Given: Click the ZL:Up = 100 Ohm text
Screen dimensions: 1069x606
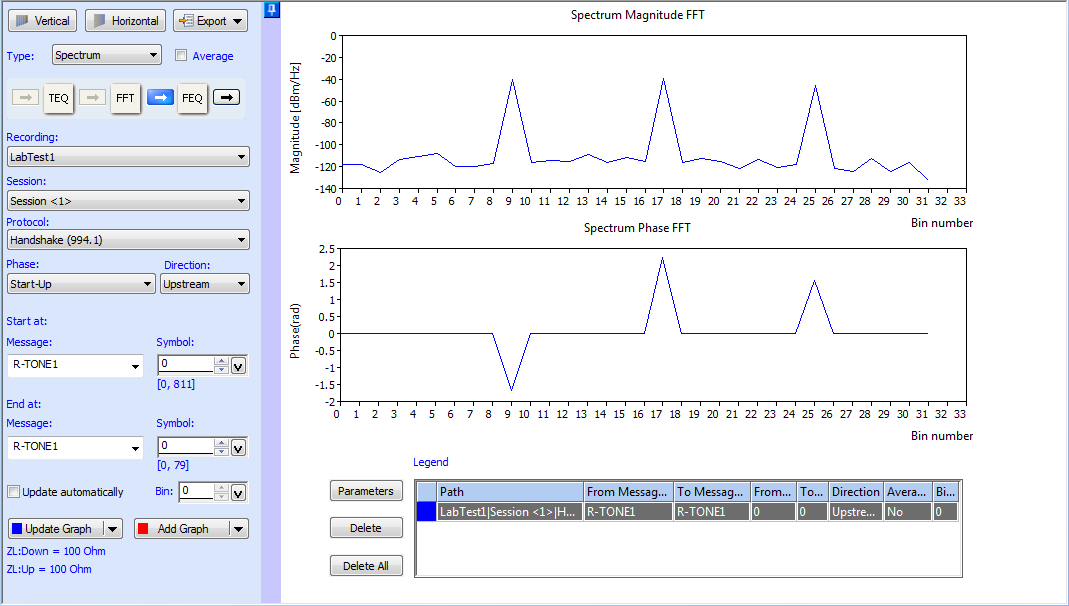Looking at the screenshot, I should [49, 569].
